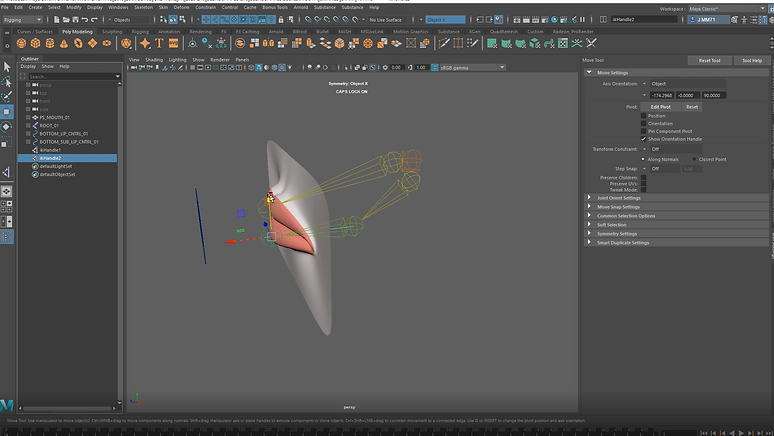Click the Outliner Search field

point(72,77)
